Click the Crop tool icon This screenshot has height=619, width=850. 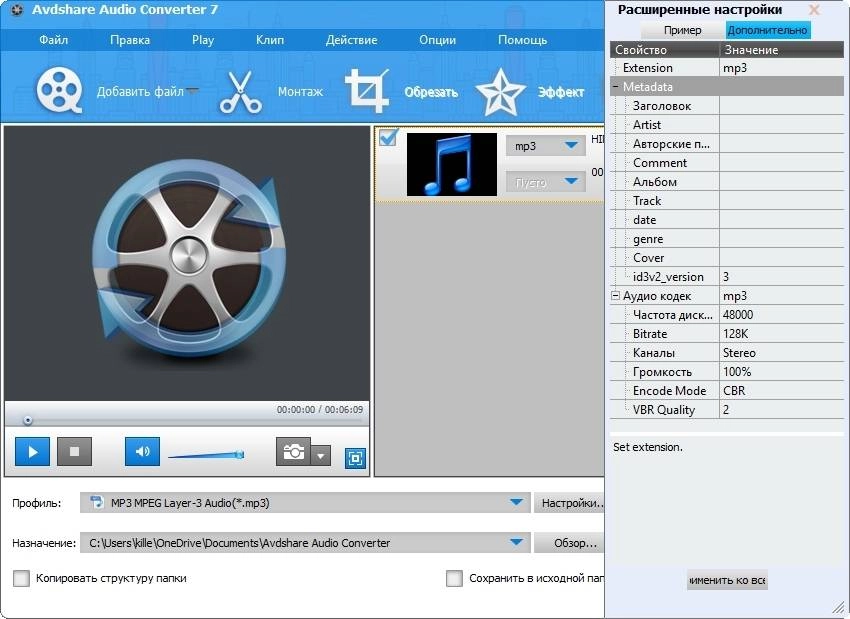coord(367,91)
